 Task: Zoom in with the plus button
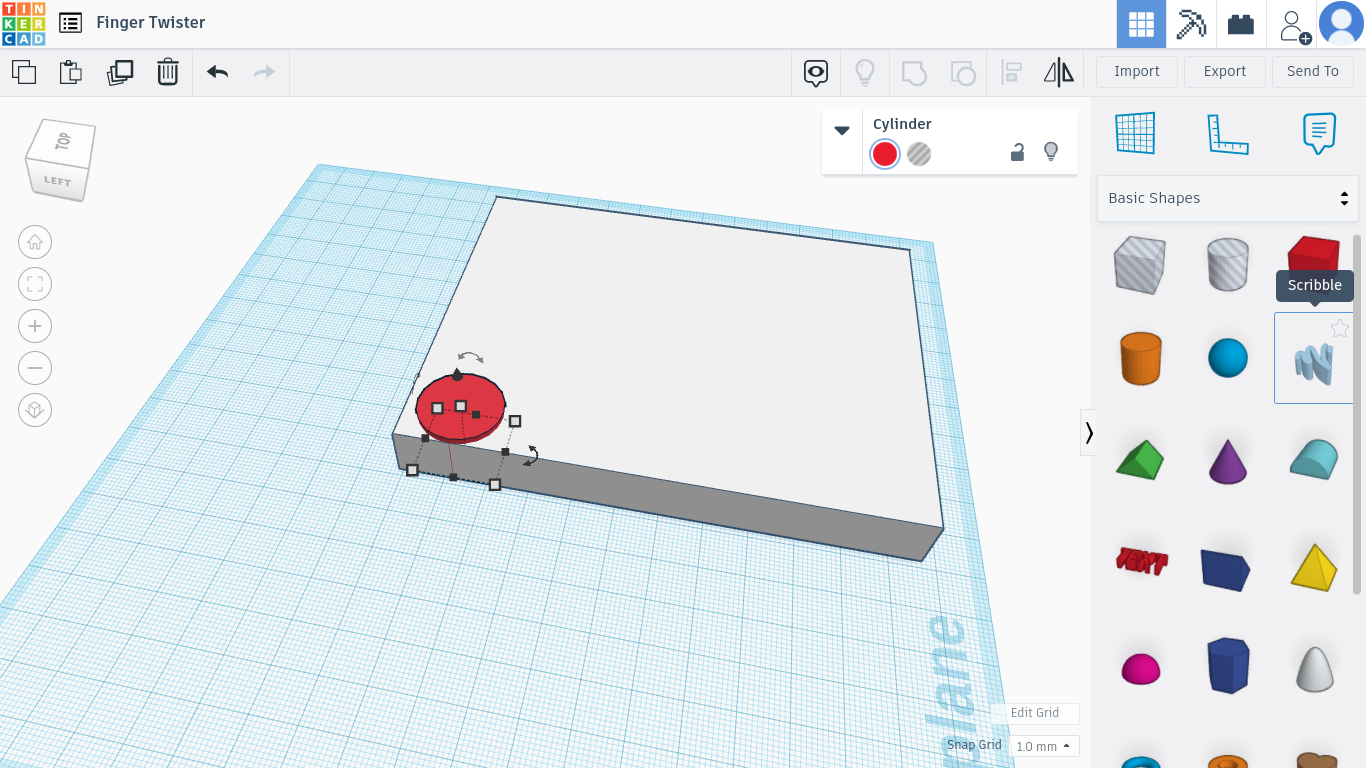(x=35, y=326)
